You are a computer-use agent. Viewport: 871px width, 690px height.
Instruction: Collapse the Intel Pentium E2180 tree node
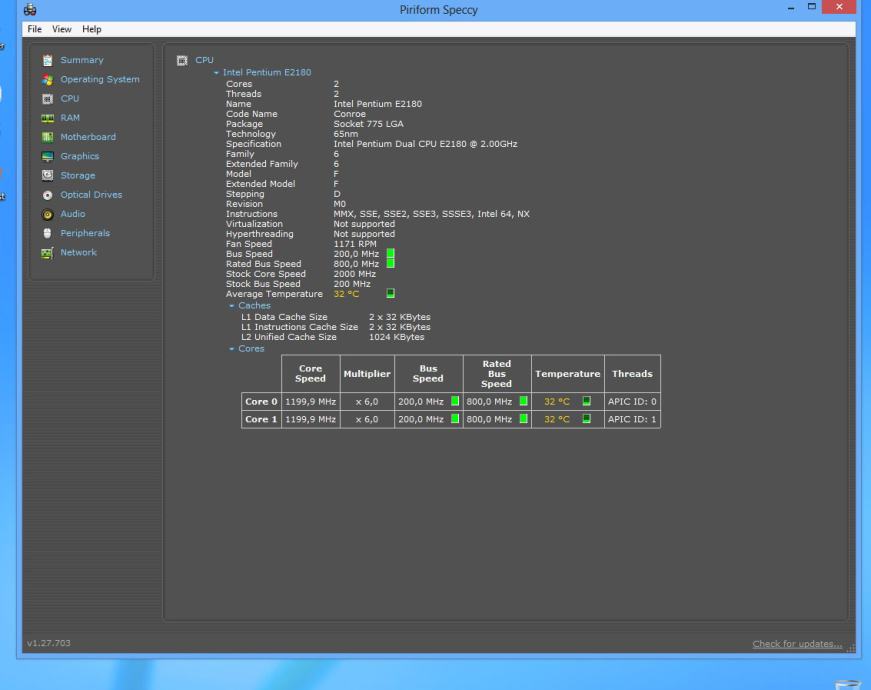pos(215,72)
